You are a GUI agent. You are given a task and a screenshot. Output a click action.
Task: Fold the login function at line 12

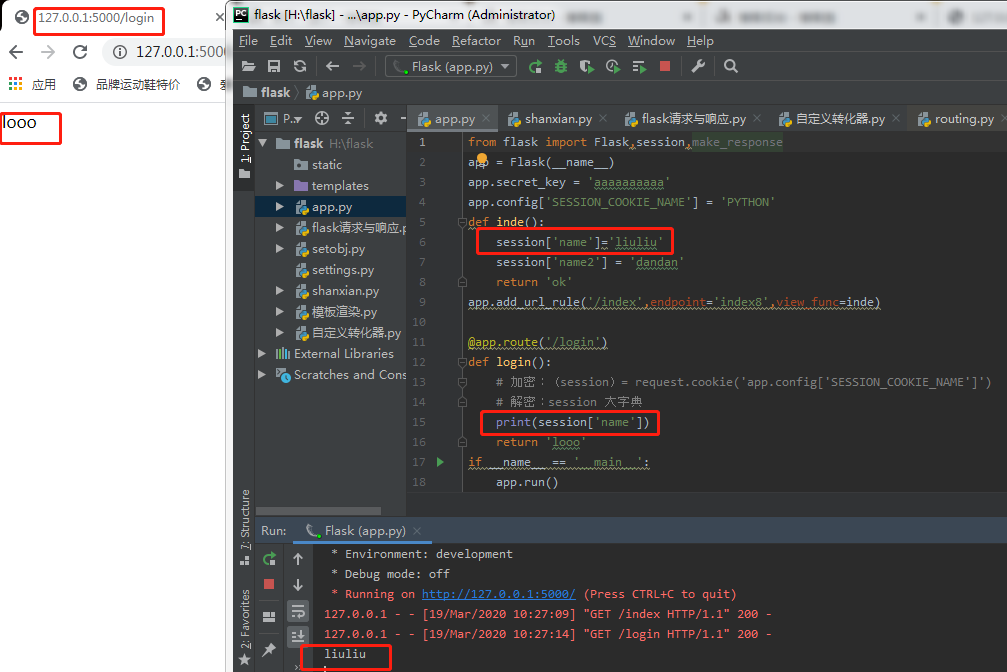tap(462, 362)
